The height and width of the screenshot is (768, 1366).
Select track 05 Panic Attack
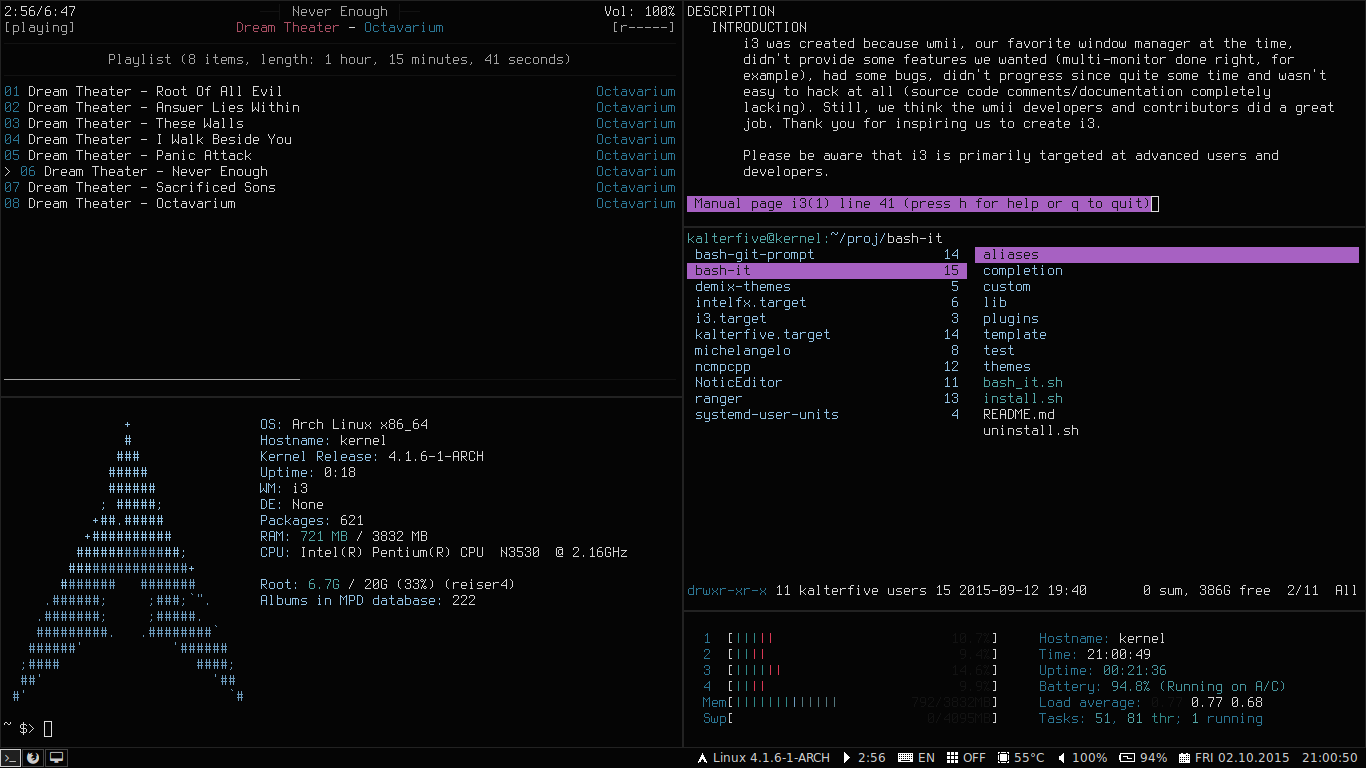pyautogui.click(x=340, y=155)
